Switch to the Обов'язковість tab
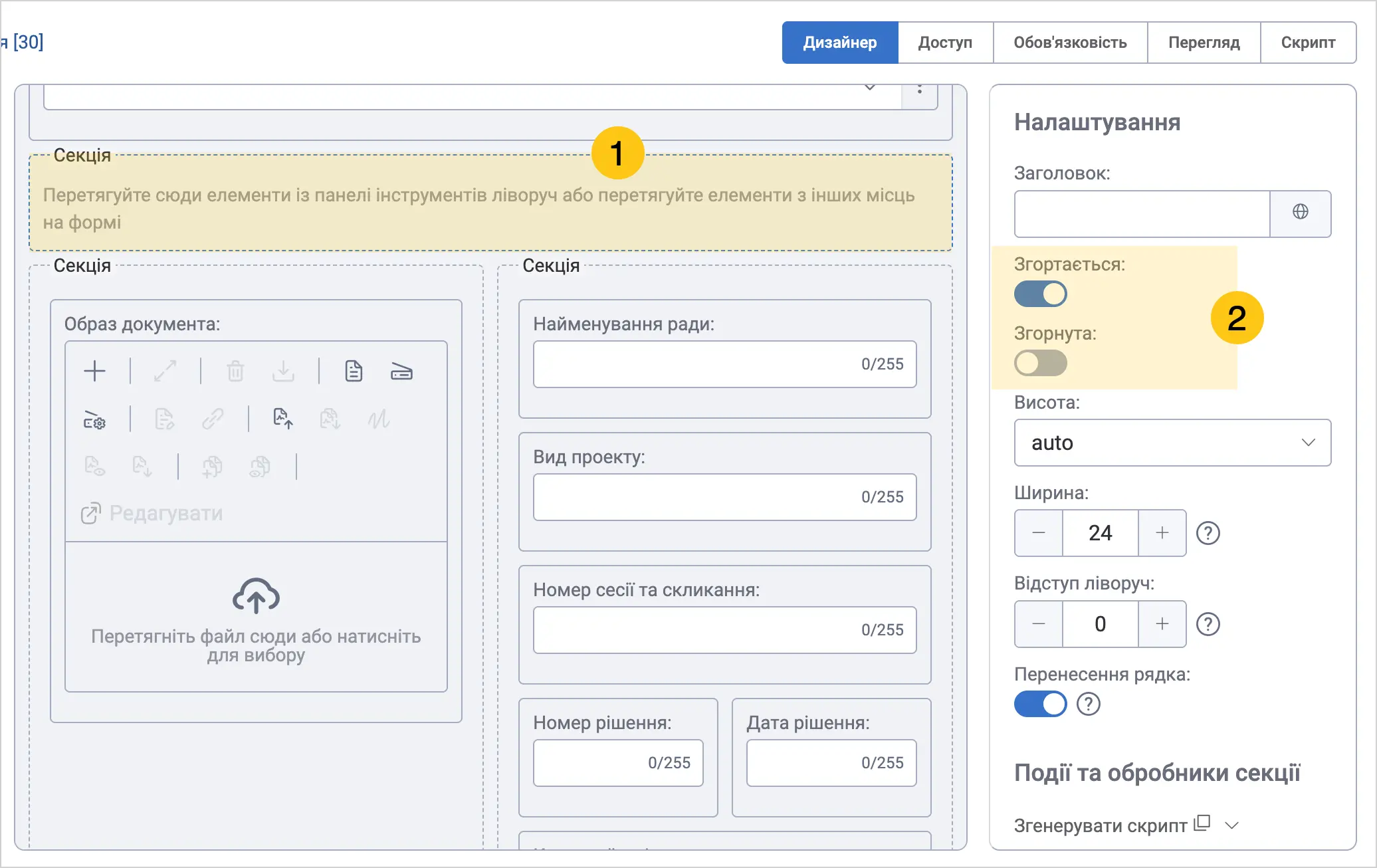The height and width of the screenshot is (868, 1377). tap(1071, 43)
